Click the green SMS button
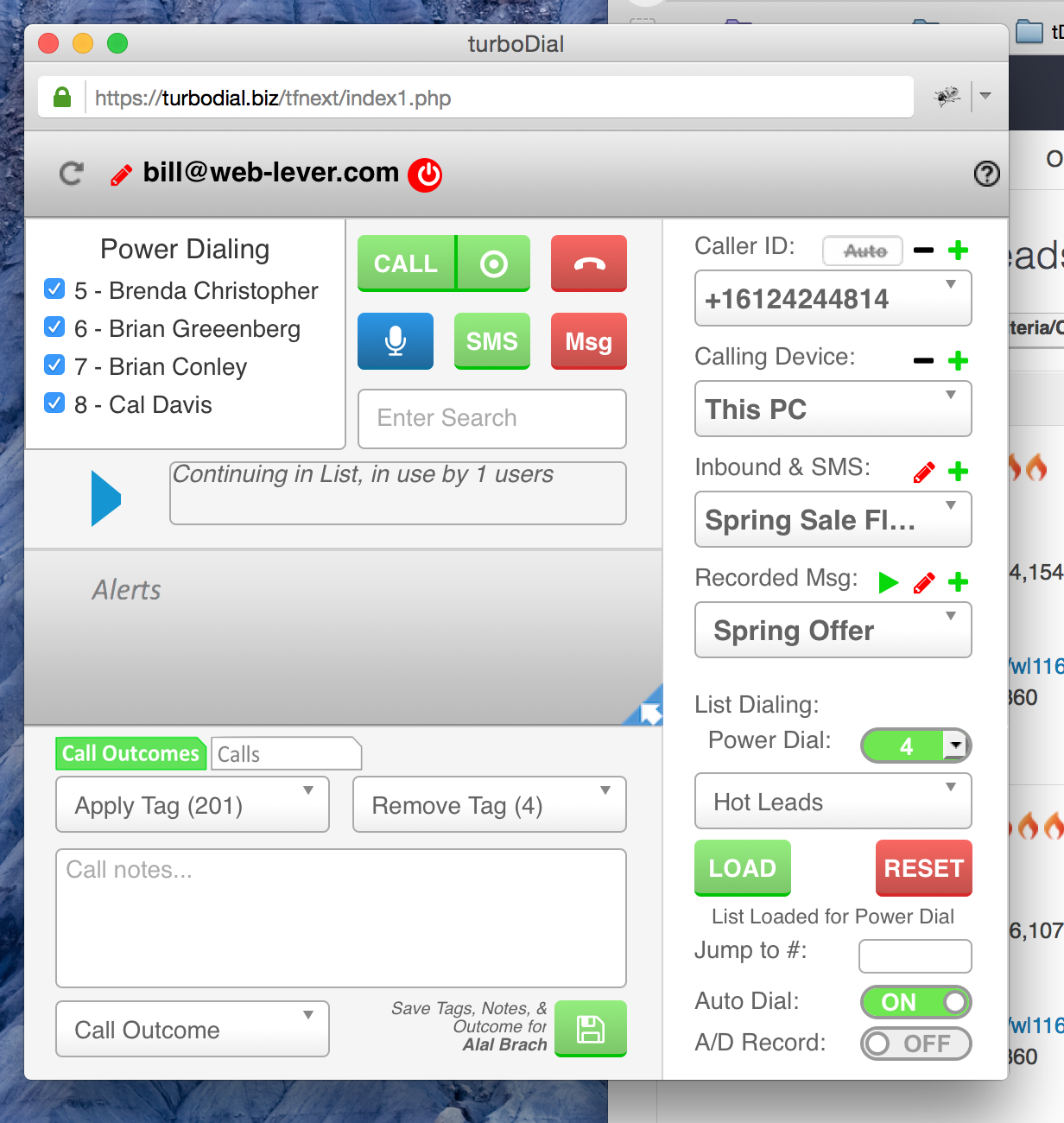Screen dimensions: 1064x1123 (x=492, y=341)
